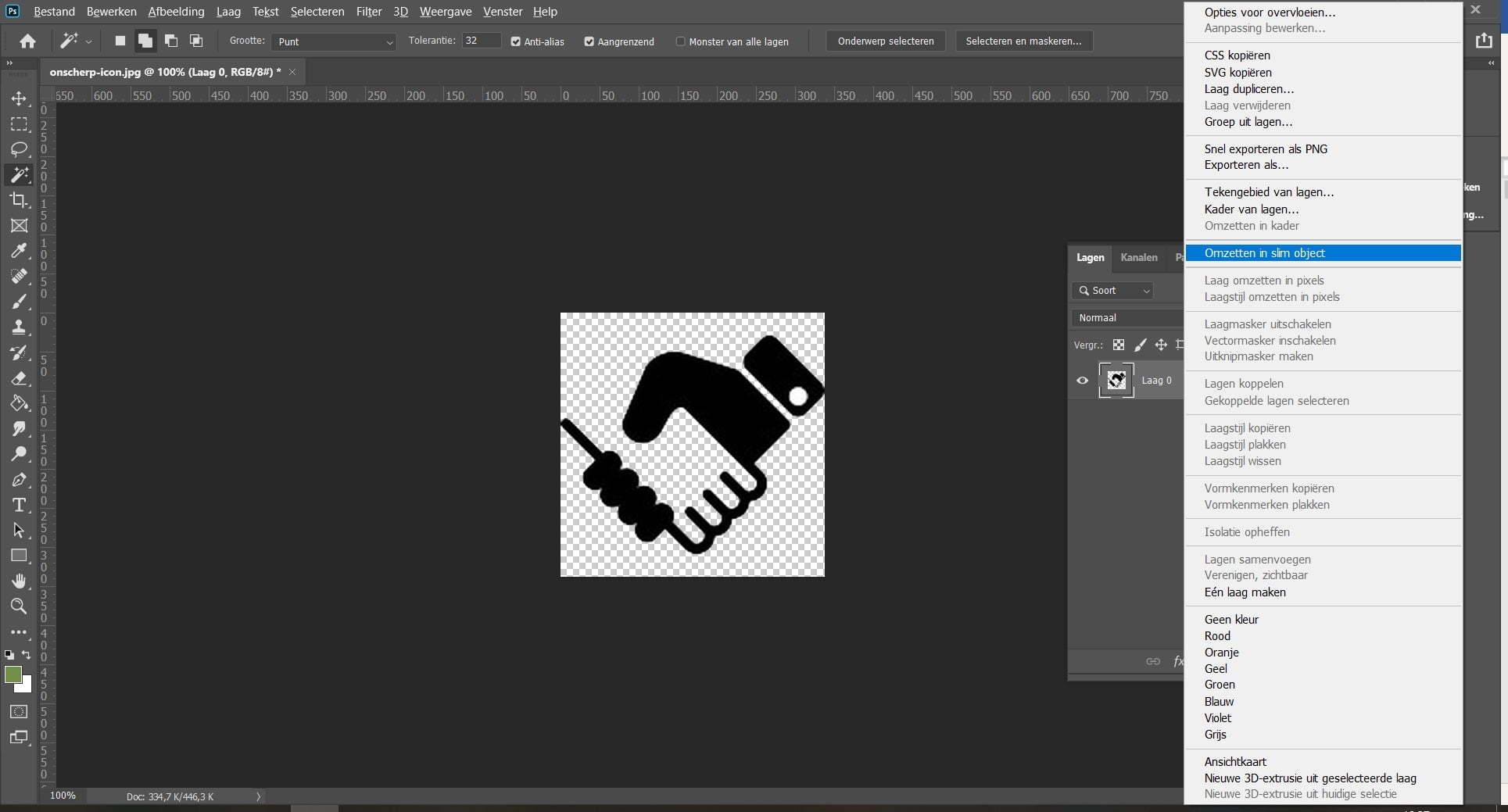1508x812 pixels.
Task: Select the Move tool
Action: pos(19,98)
